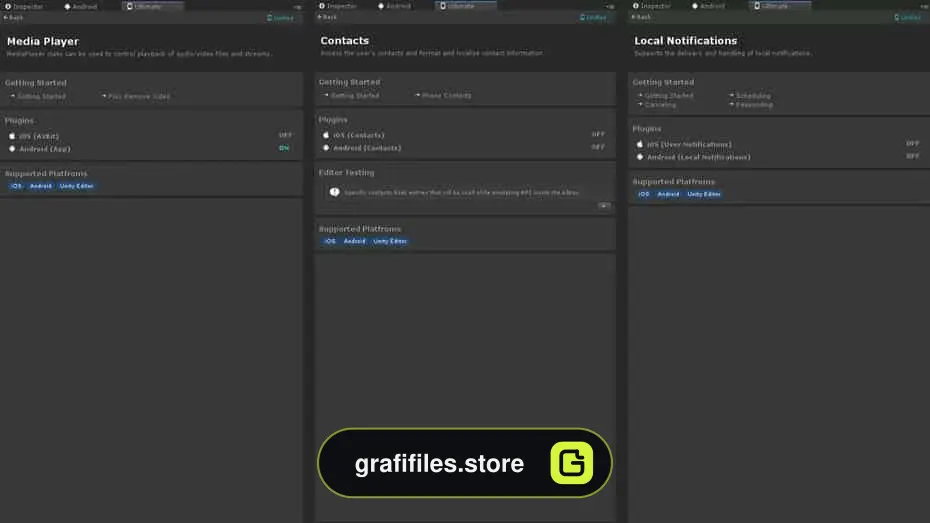Open the Inspector tab in Local Notifications panel
This screenshot has height=523, width=930.
click(x=652, y=6)
